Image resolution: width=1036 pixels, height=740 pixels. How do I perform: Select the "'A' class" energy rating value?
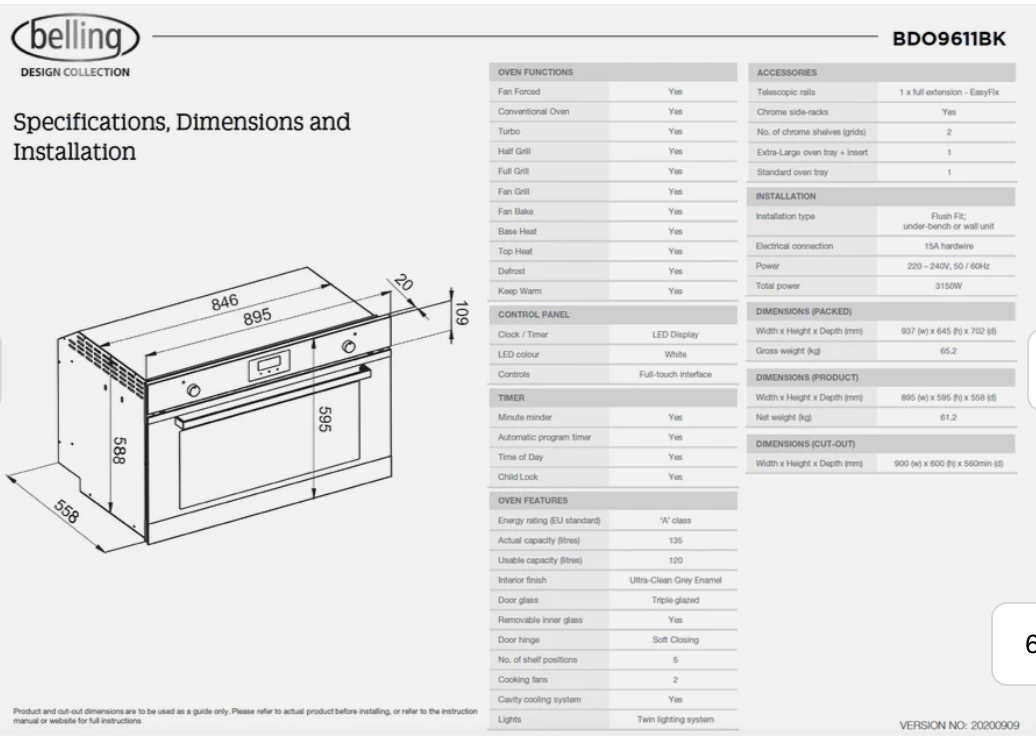[675, 520]
